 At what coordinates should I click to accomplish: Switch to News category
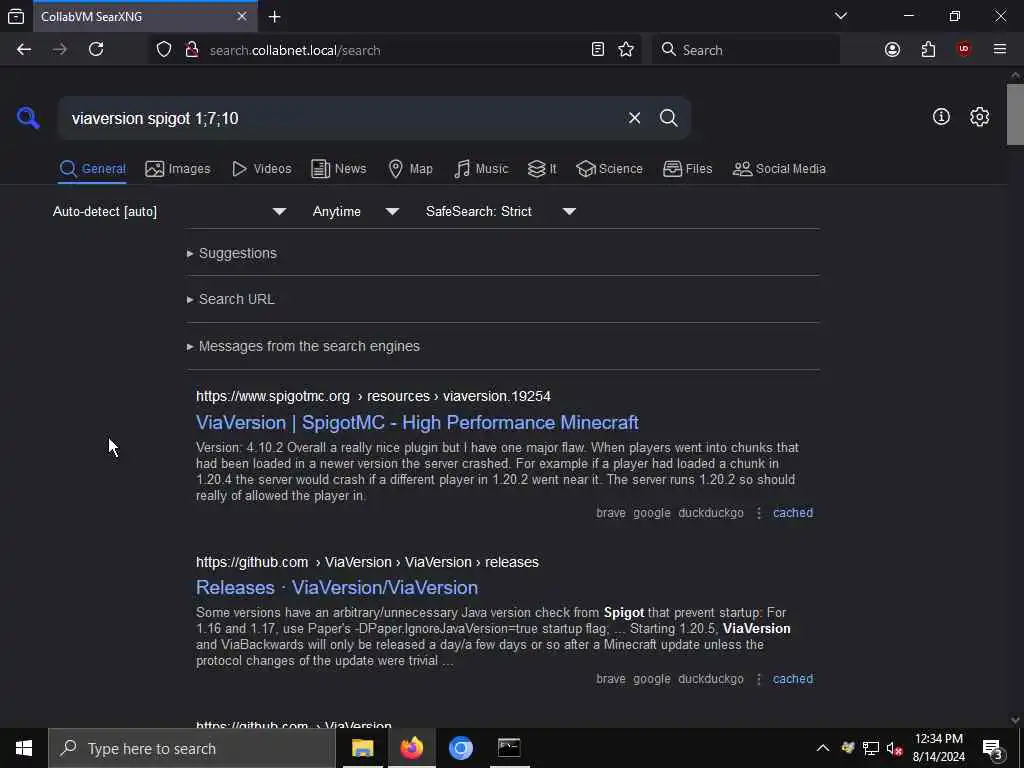(338, 169)
